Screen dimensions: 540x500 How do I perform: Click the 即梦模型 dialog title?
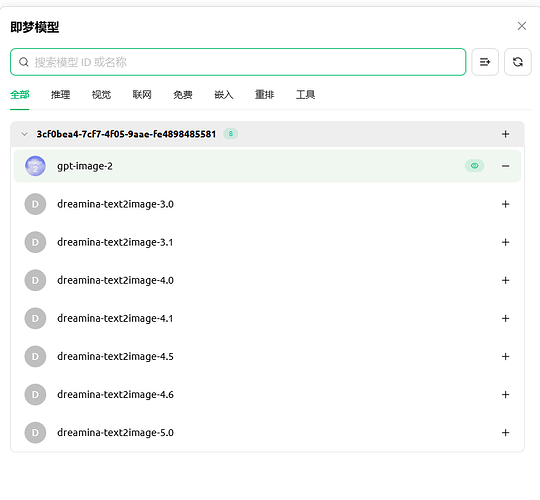(x=34, y=27)
